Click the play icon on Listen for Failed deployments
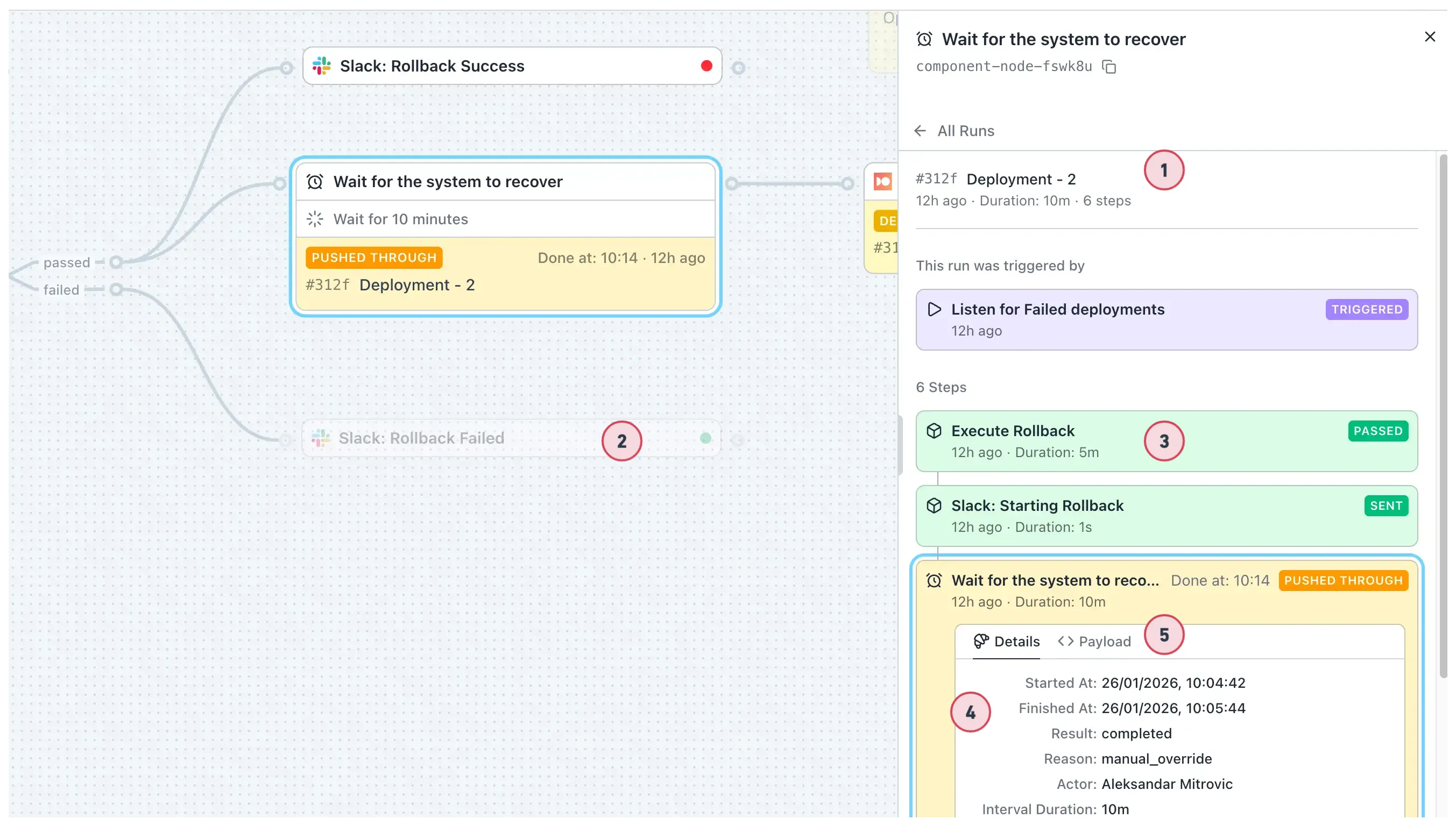1456x826 pixels. coord(934,309)
